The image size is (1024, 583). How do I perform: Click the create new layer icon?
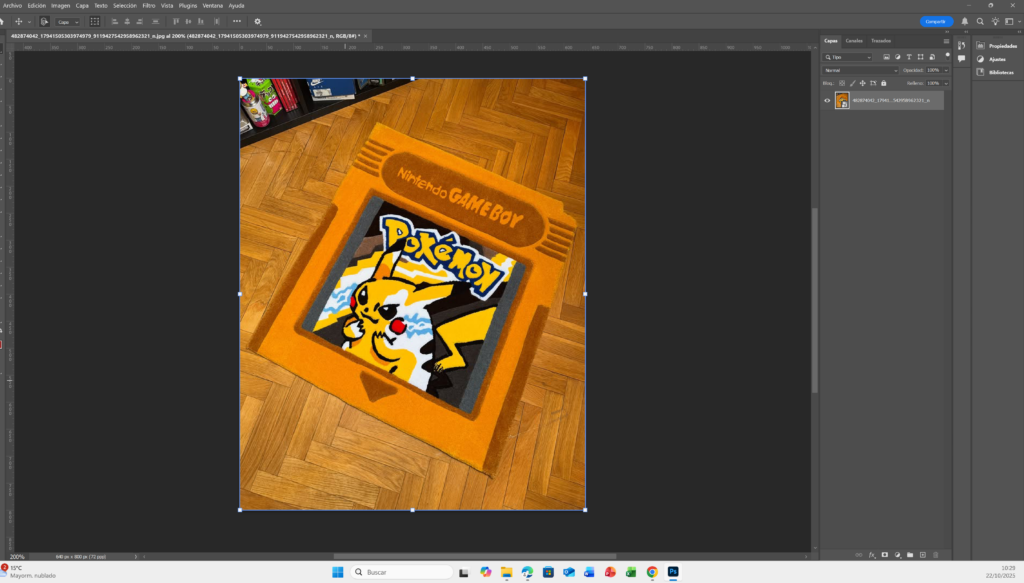(922, 554)
